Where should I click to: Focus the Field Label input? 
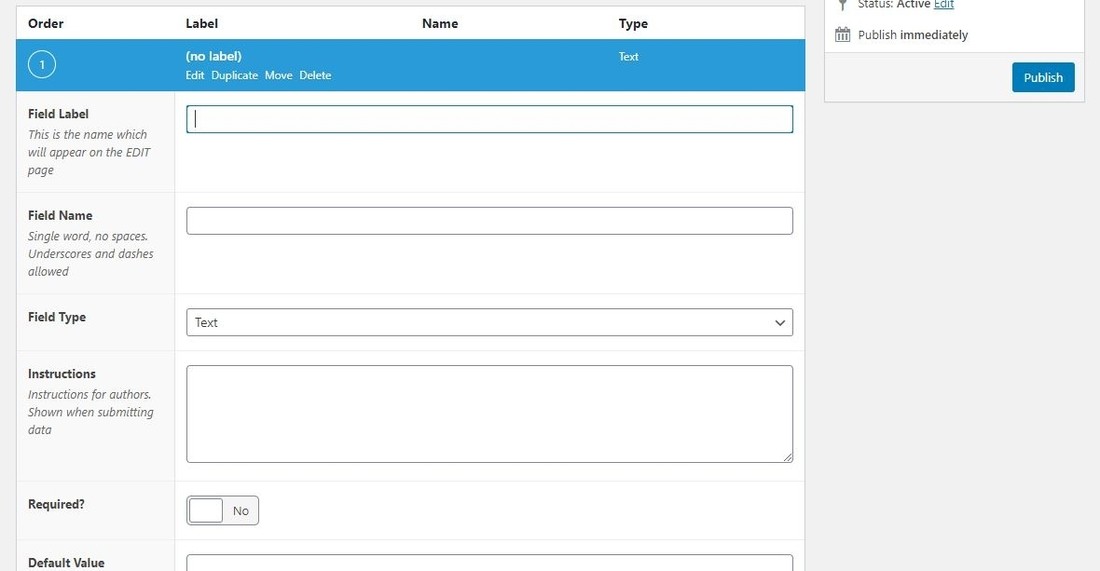[x=490, y=119]
